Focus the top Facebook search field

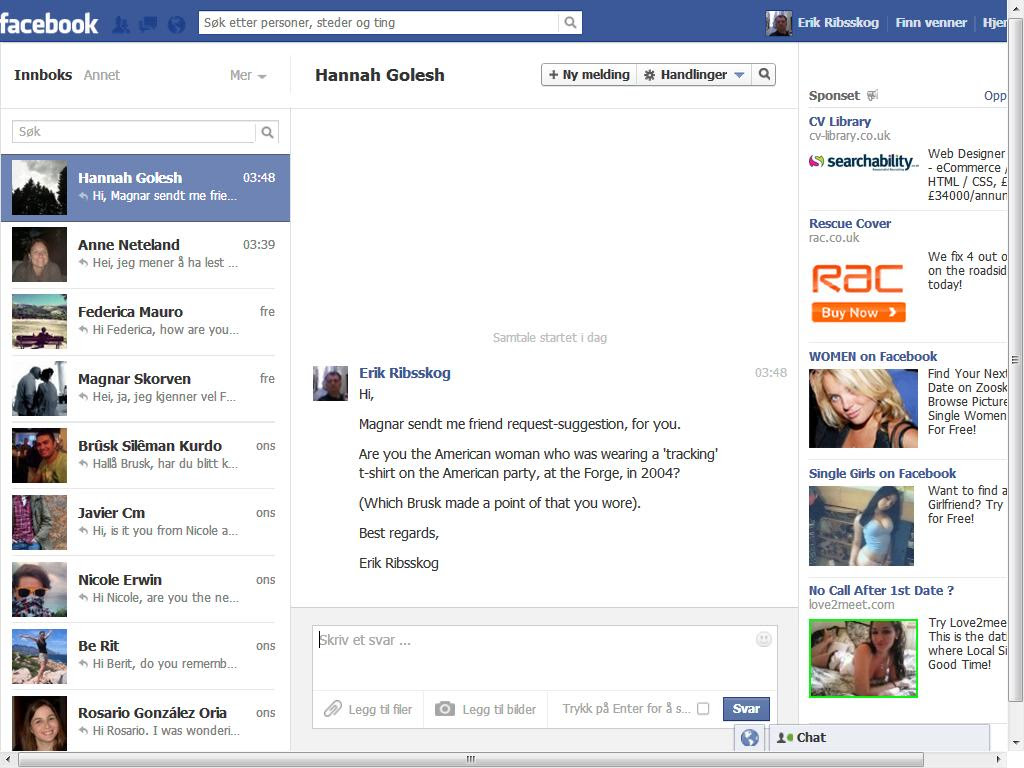tap(379, 22)
